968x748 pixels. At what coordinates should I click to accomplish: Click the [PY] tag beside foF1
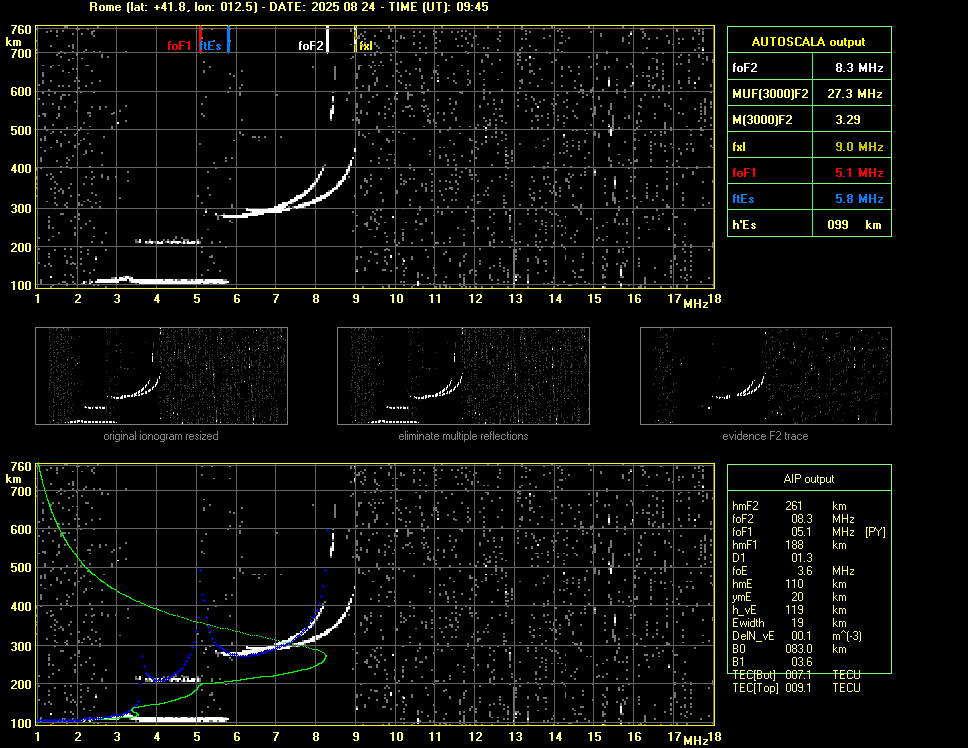coord(875,532)
